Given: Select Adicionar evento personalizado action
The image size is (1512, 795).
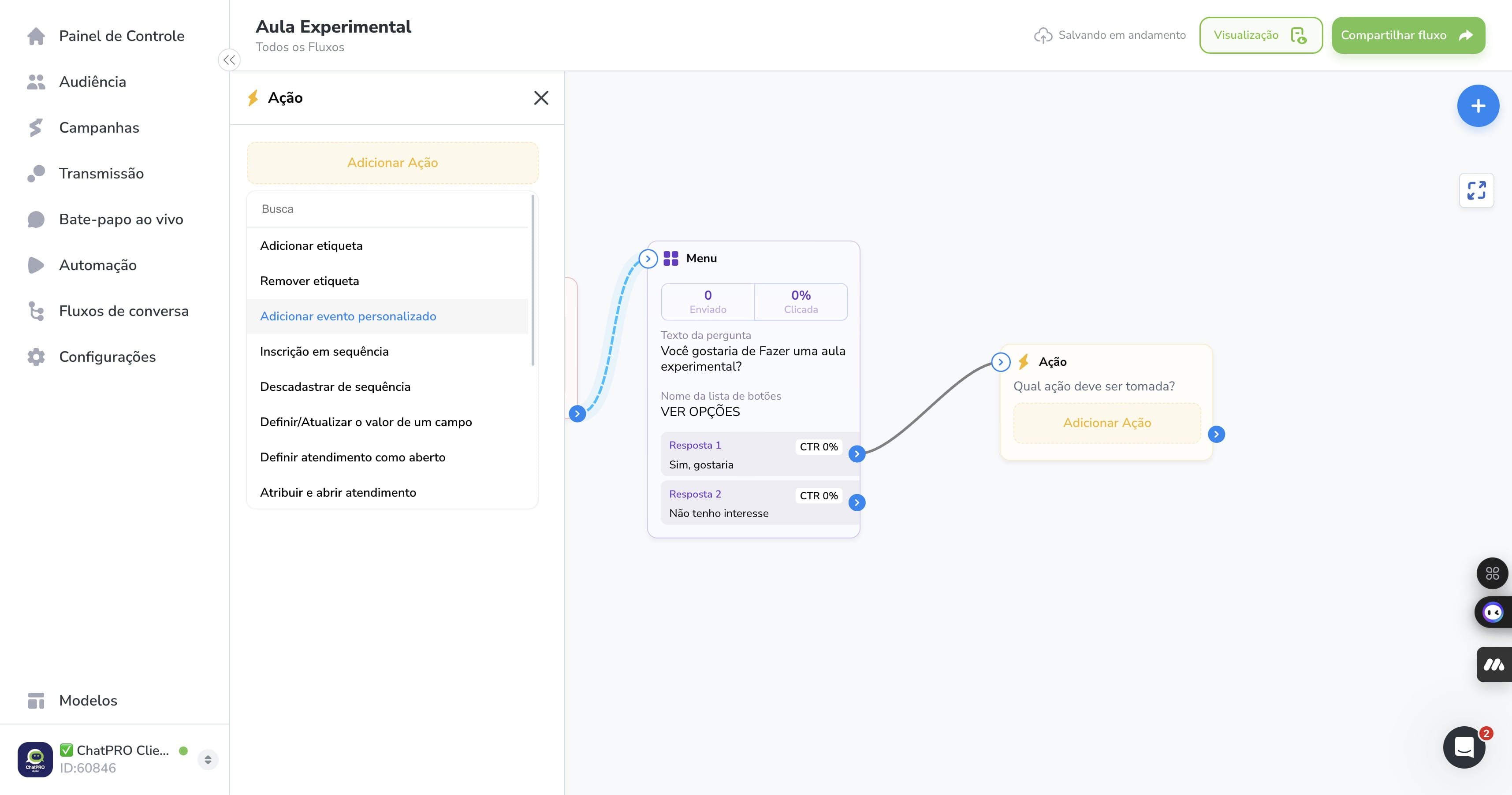Looking at the screenshot, I should click(x=387, y=316).
